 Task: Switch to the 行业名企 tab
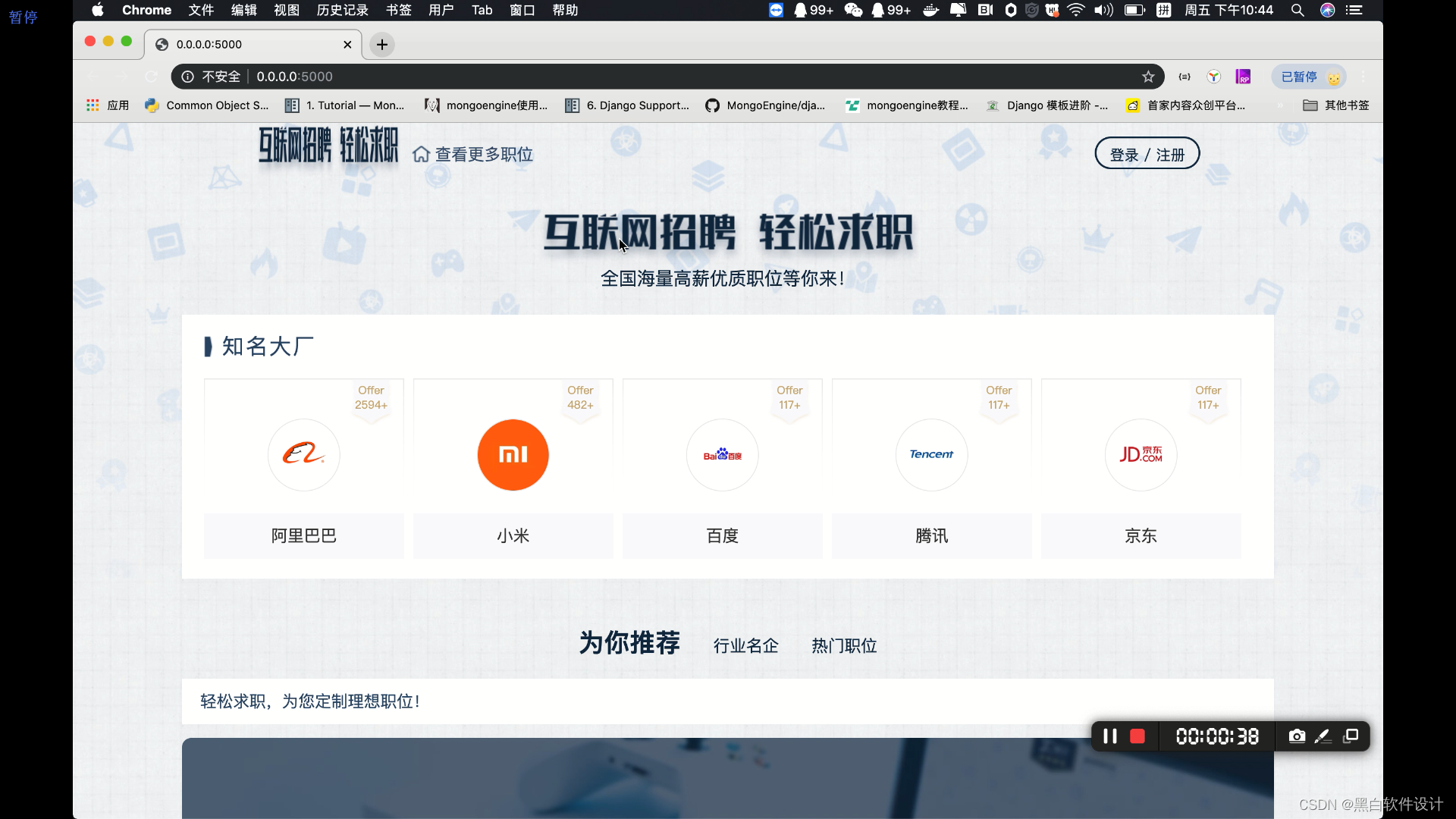[x=745, y=645]
